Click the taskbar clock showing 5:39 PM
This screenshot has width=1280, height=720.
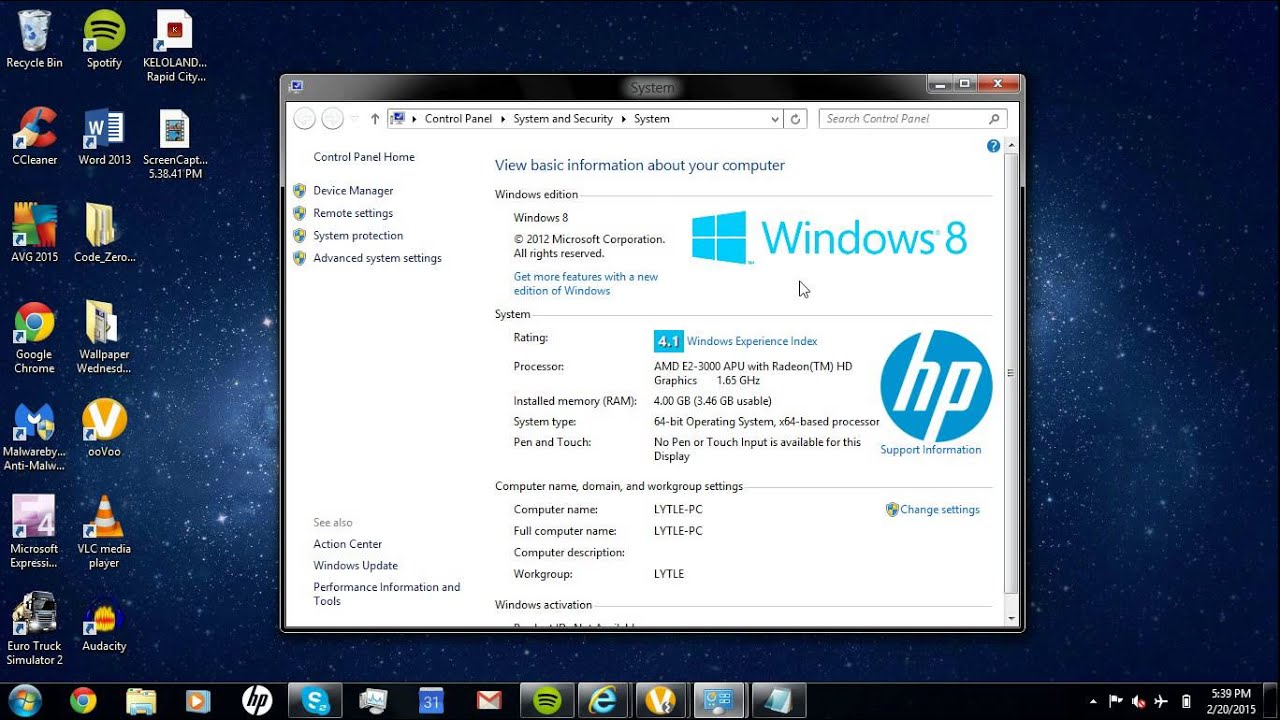tap(1230, 701)
